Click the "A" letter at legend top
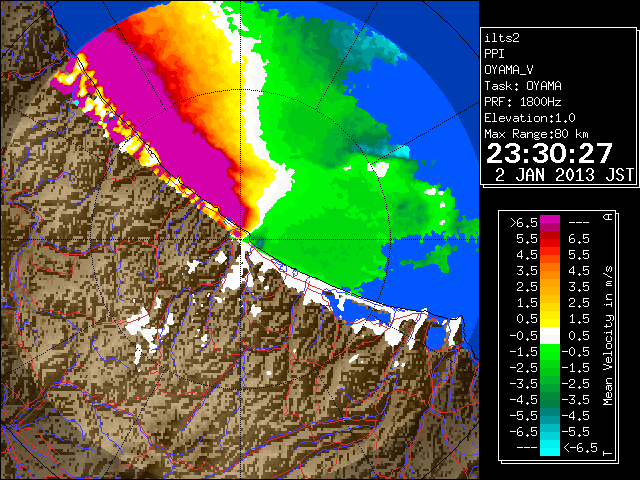 608,217
